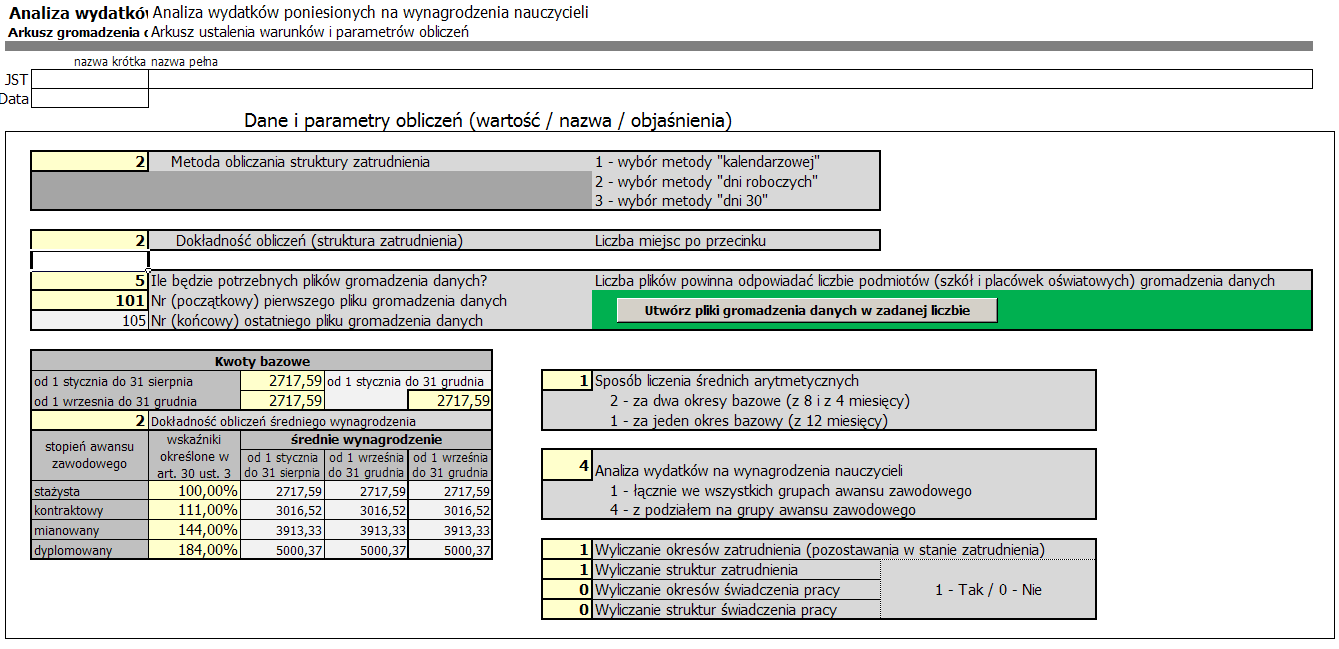Viewport: 1339px width, 649px height.
Task: Click the 'dyplomowany' row label
Action: 90,550
